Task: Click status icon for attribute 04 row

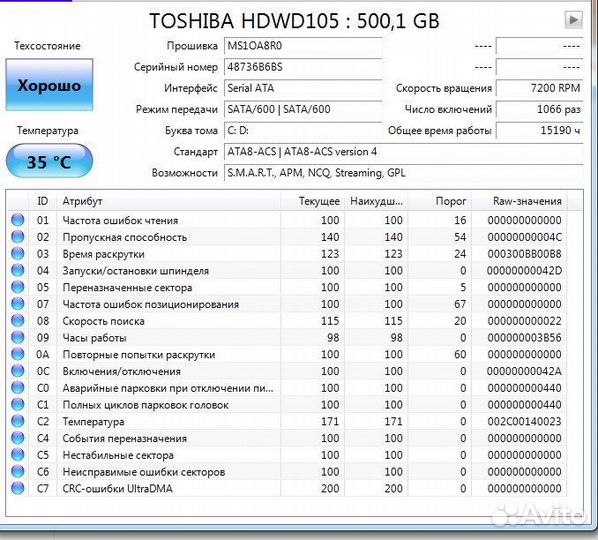Action: 18,270
